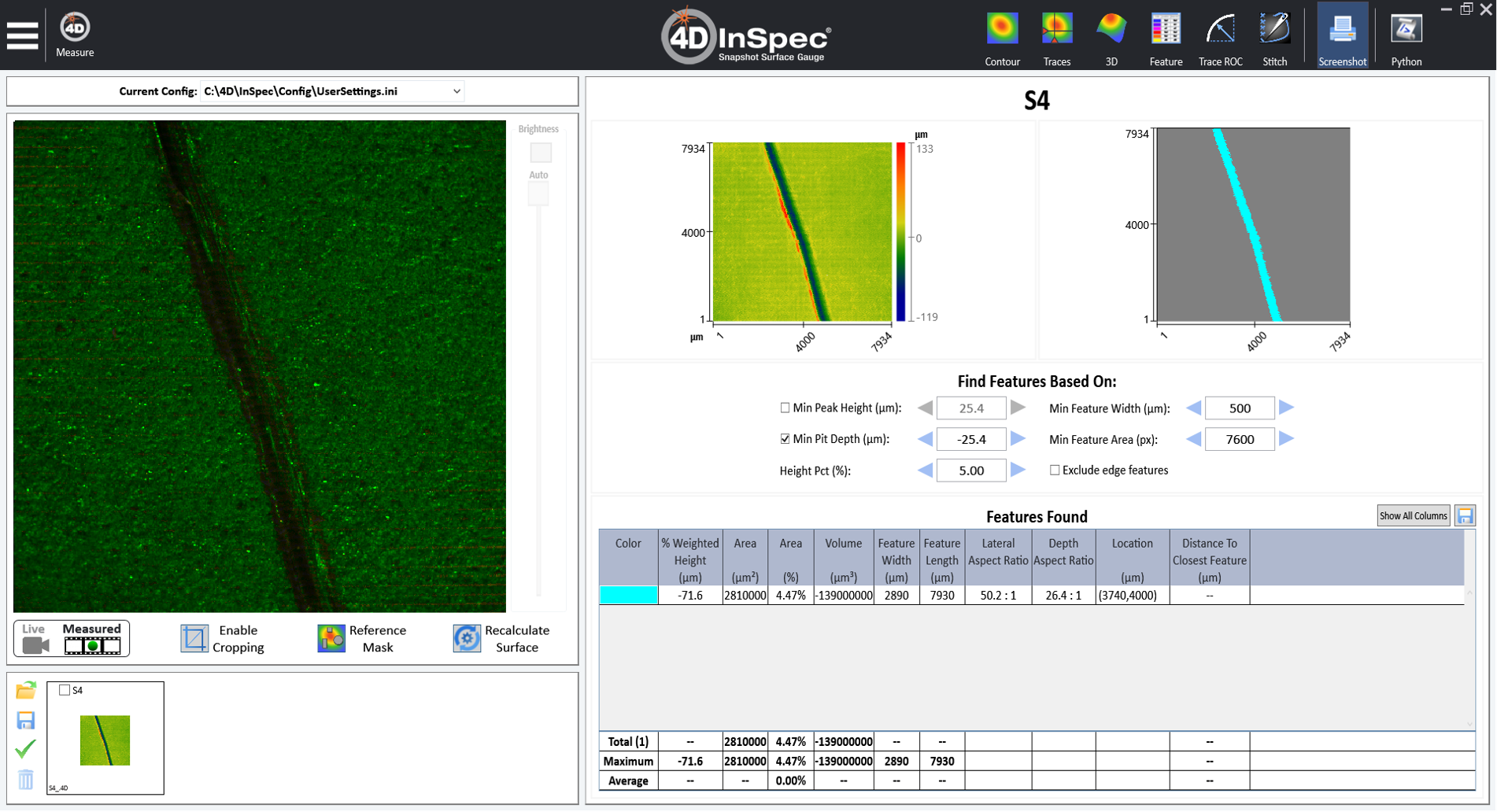Decrease Height Pct with left arrow
1497x812 pixels.
click(926, 471)
